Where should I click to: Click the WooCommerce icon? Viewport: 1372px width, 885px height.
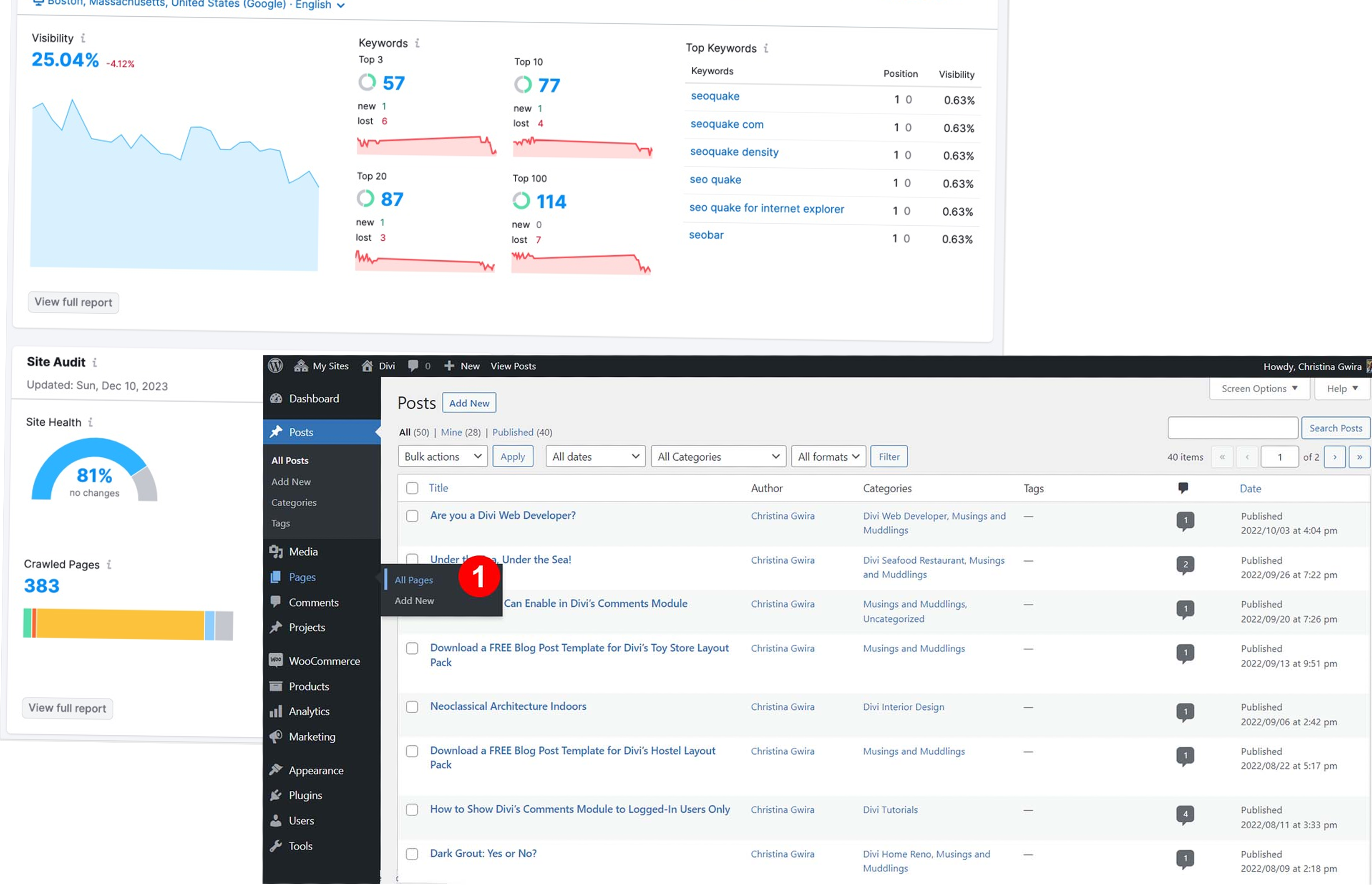[276, 660]
